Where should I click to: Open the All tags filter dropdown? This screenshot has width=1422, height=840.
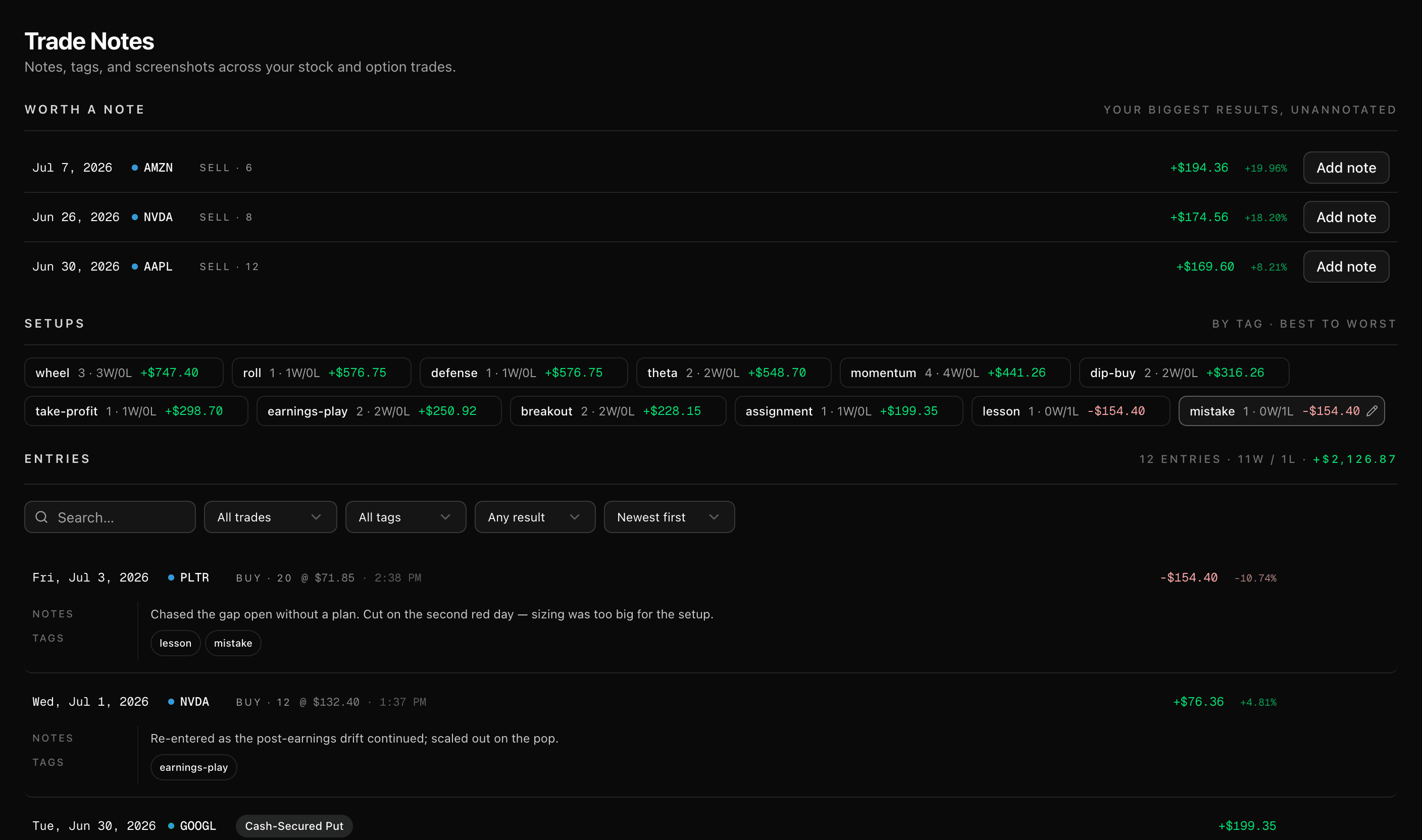405,517
